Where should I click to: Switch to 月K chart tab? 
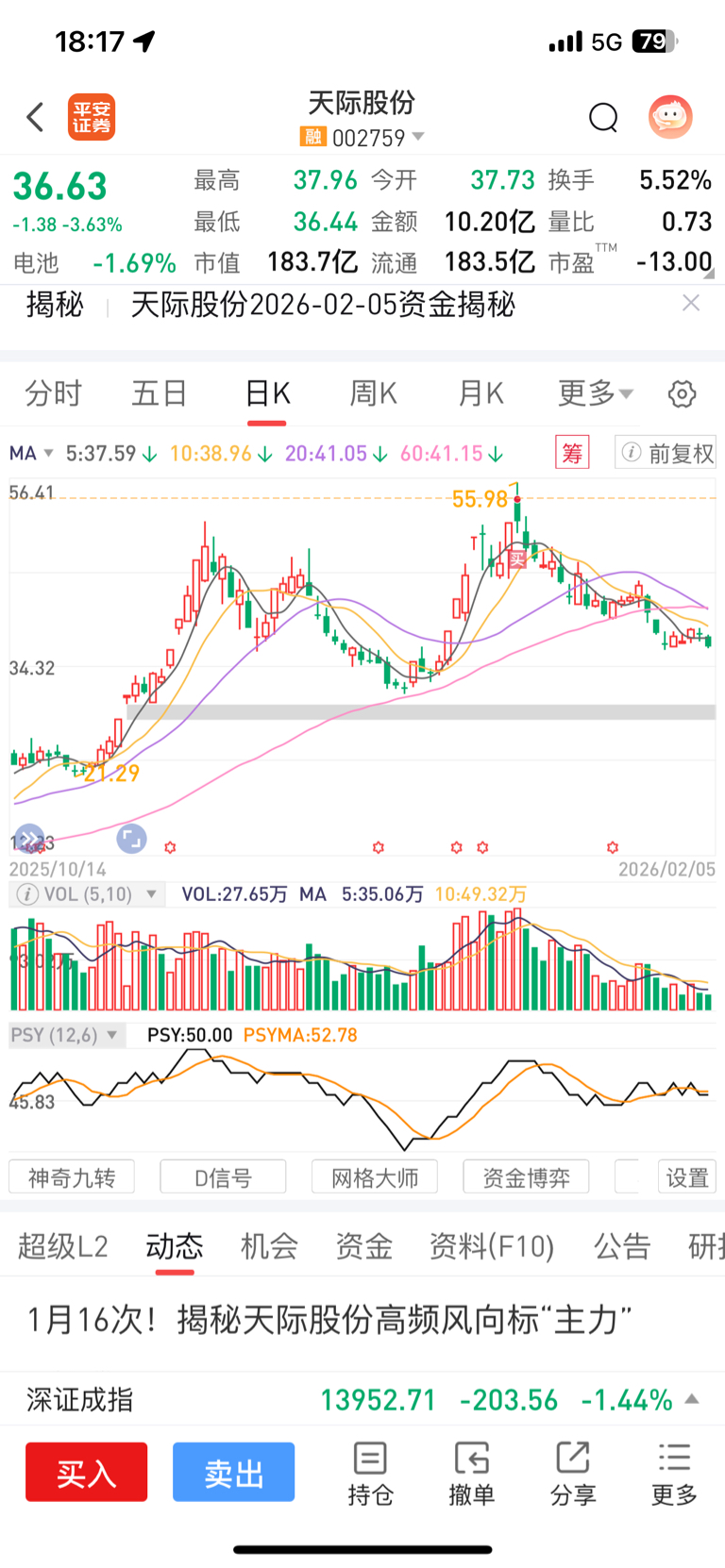pyautogui.click(x=481, y=393)
